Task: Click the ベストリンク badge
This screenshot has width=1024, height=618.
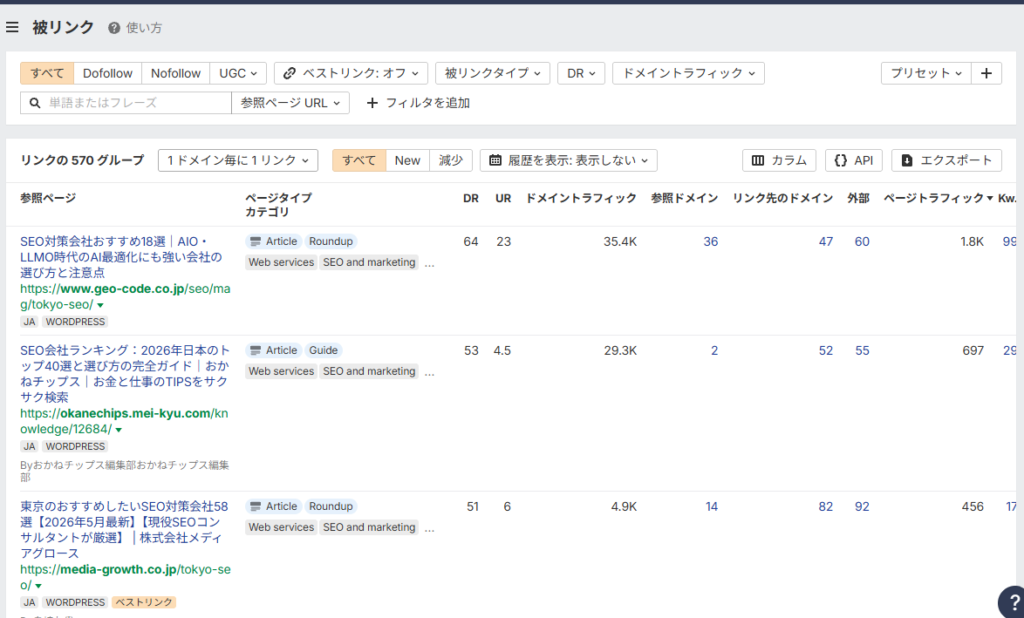Action: click(144, 602)
